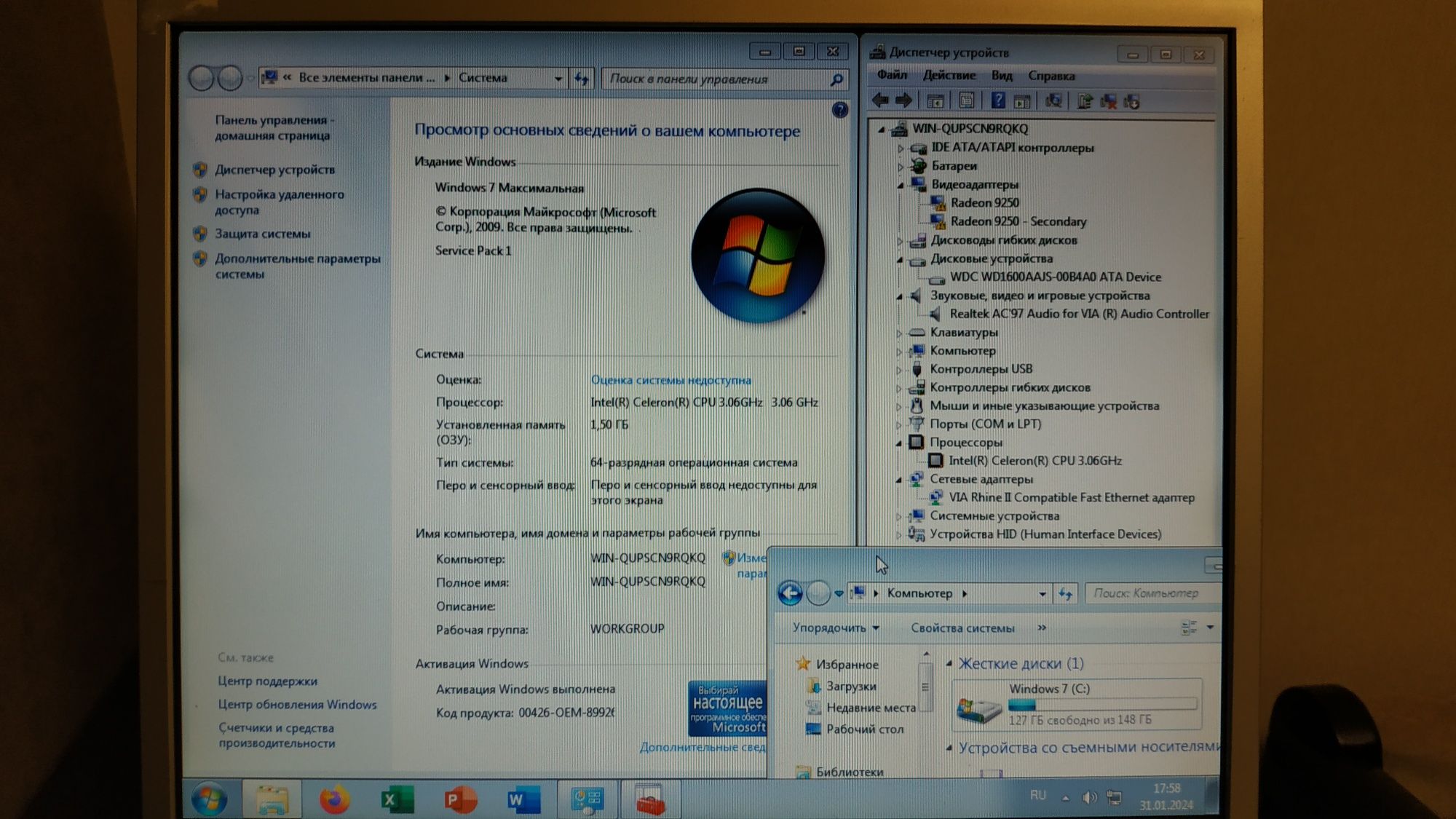Open Действие menu in Device Manager

[949, 75]
